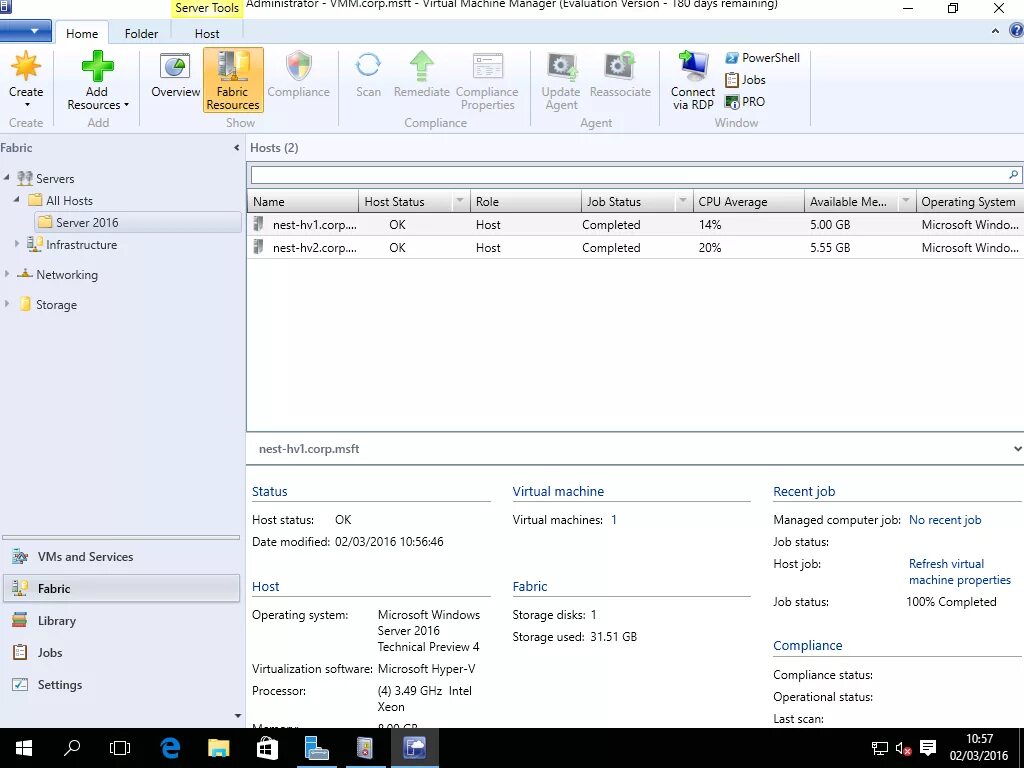Open the PowerShell window
Viewport: 1024px width, 768px height.
click(x=762, y=58)
